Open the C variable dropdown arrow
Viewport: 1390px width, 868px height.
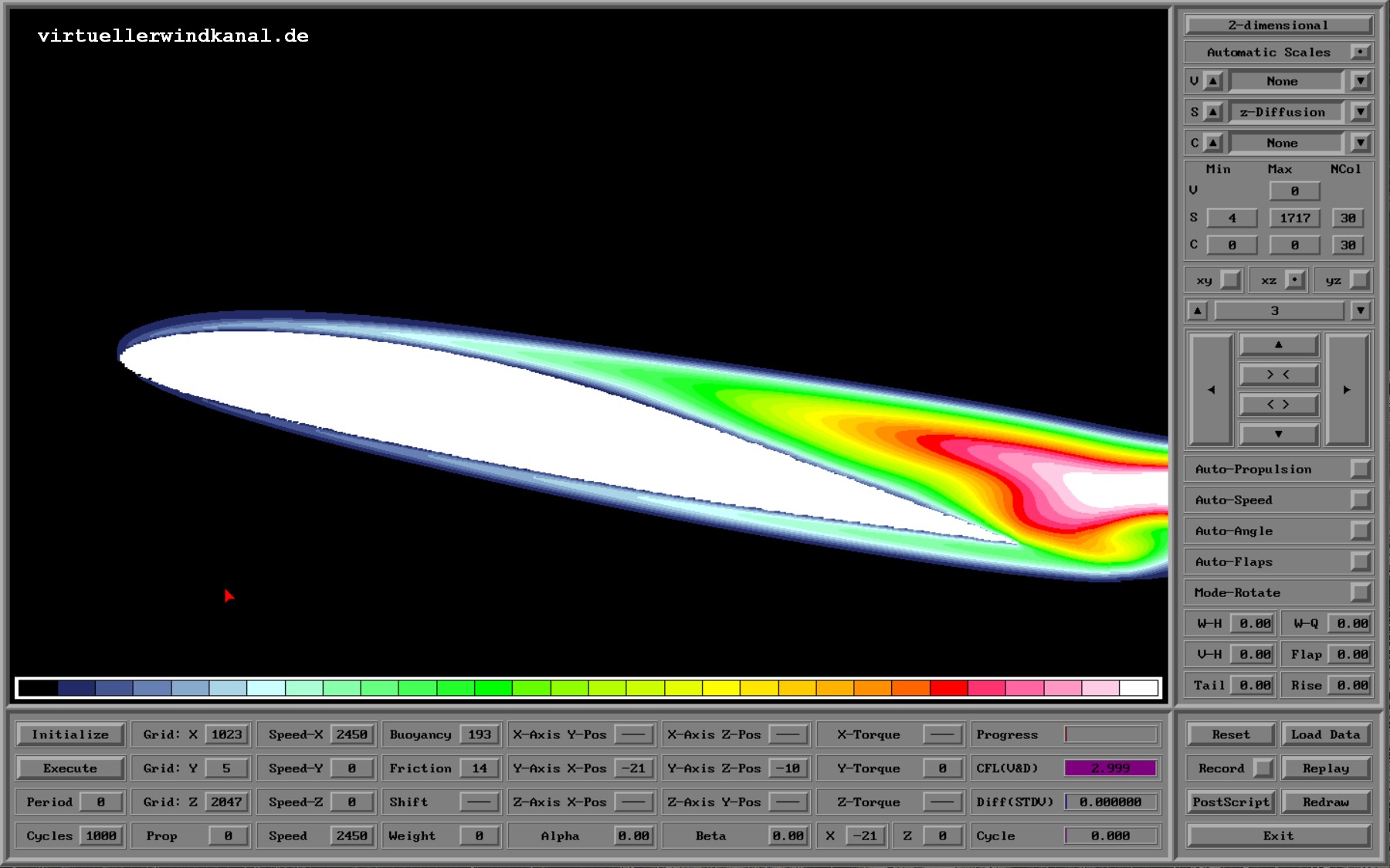[x=1360, y=143]
